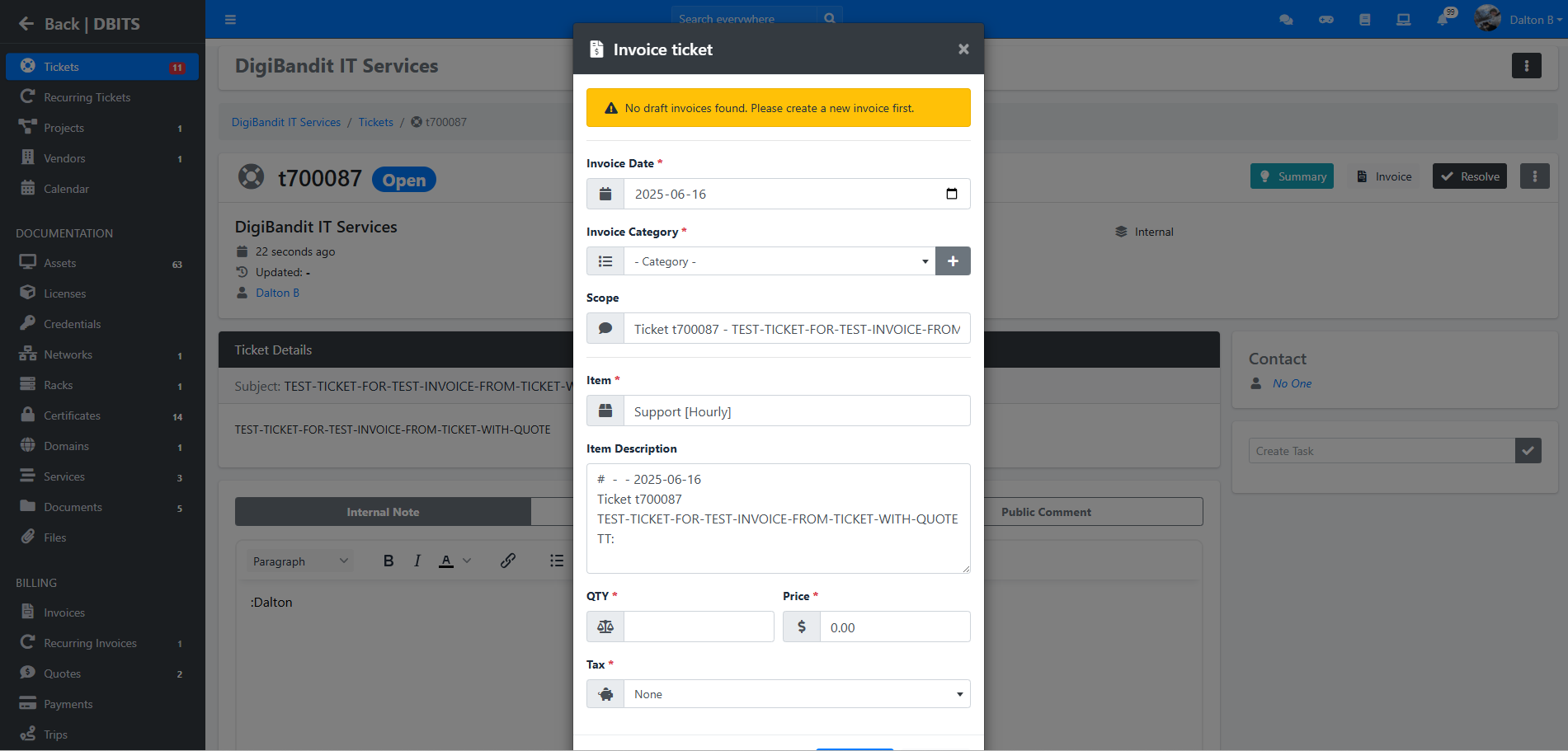Open client options kebab menu at top
The image size is (1568, 751).
[x=1526, y=66]
